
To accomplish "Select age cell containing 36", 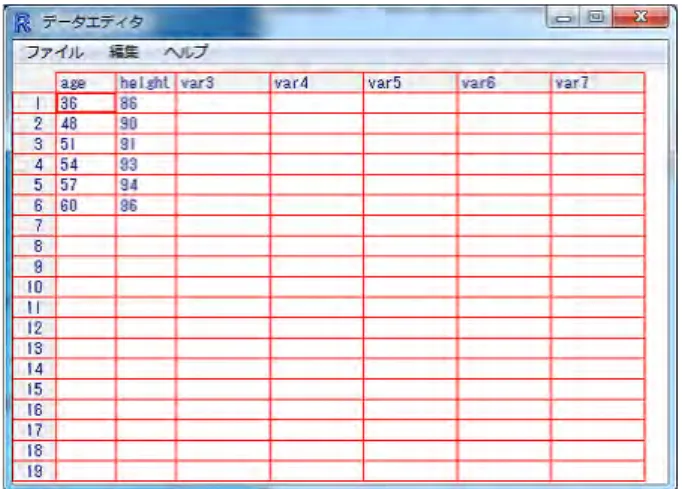I will tap(86, 103).
